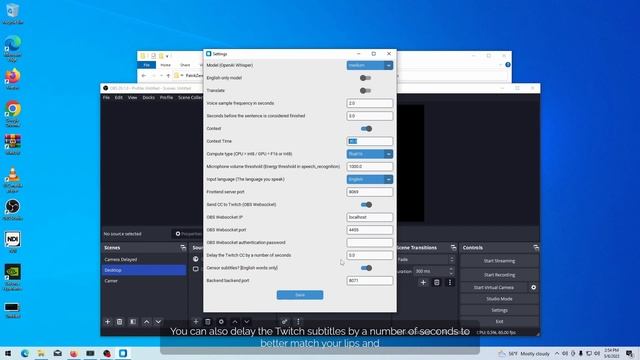
Task: Click OBS Websocket authentication password field
Action: pos(370,242)
